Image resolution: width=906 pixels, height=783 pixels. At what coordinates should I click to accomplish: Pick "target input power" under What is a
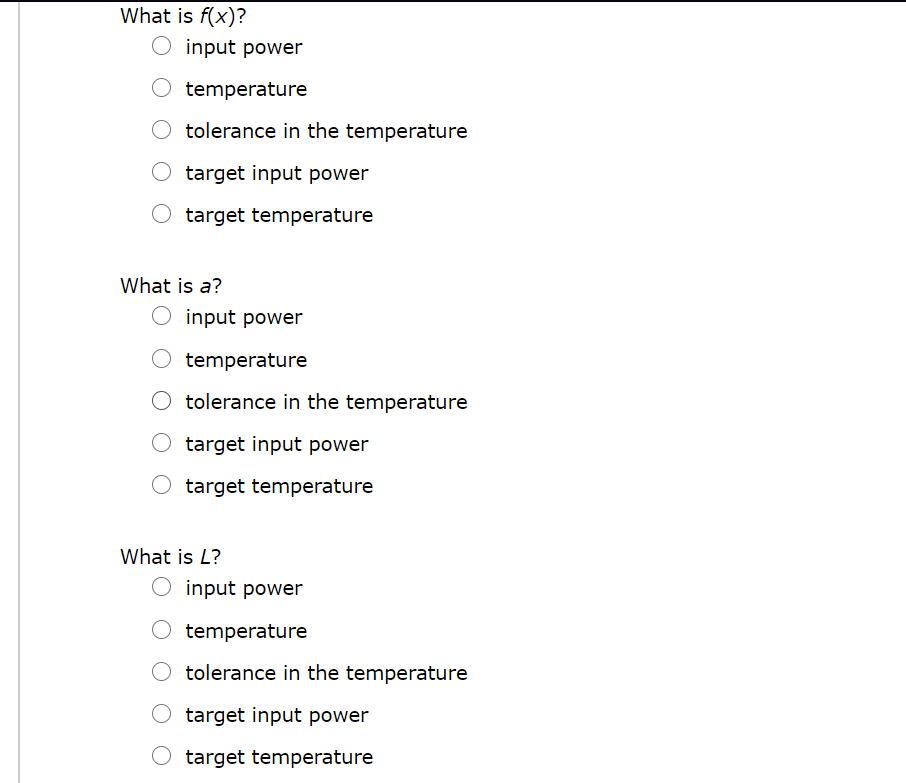161,442
